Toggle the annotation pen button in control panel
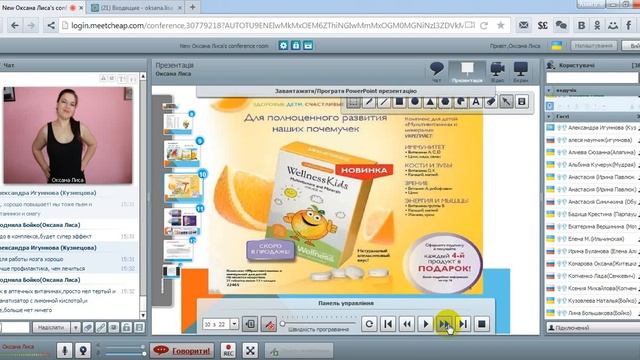Image resolution: width=640 pixels, height=360 pixels. tap(269, 324)
